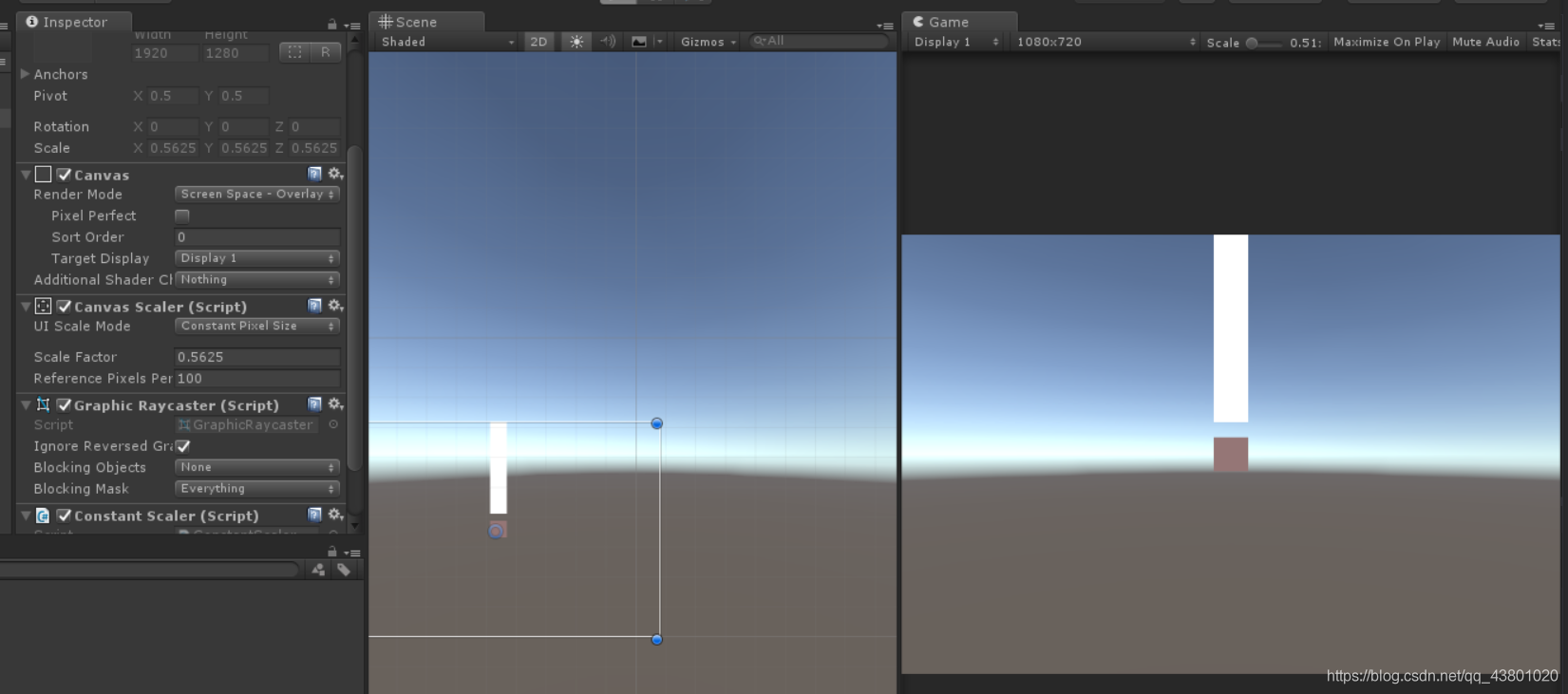Click the blueprint mode dashed-square button
Image resolution: width=1568 pixels, height=694 pixels.
[x=295, y=53]
